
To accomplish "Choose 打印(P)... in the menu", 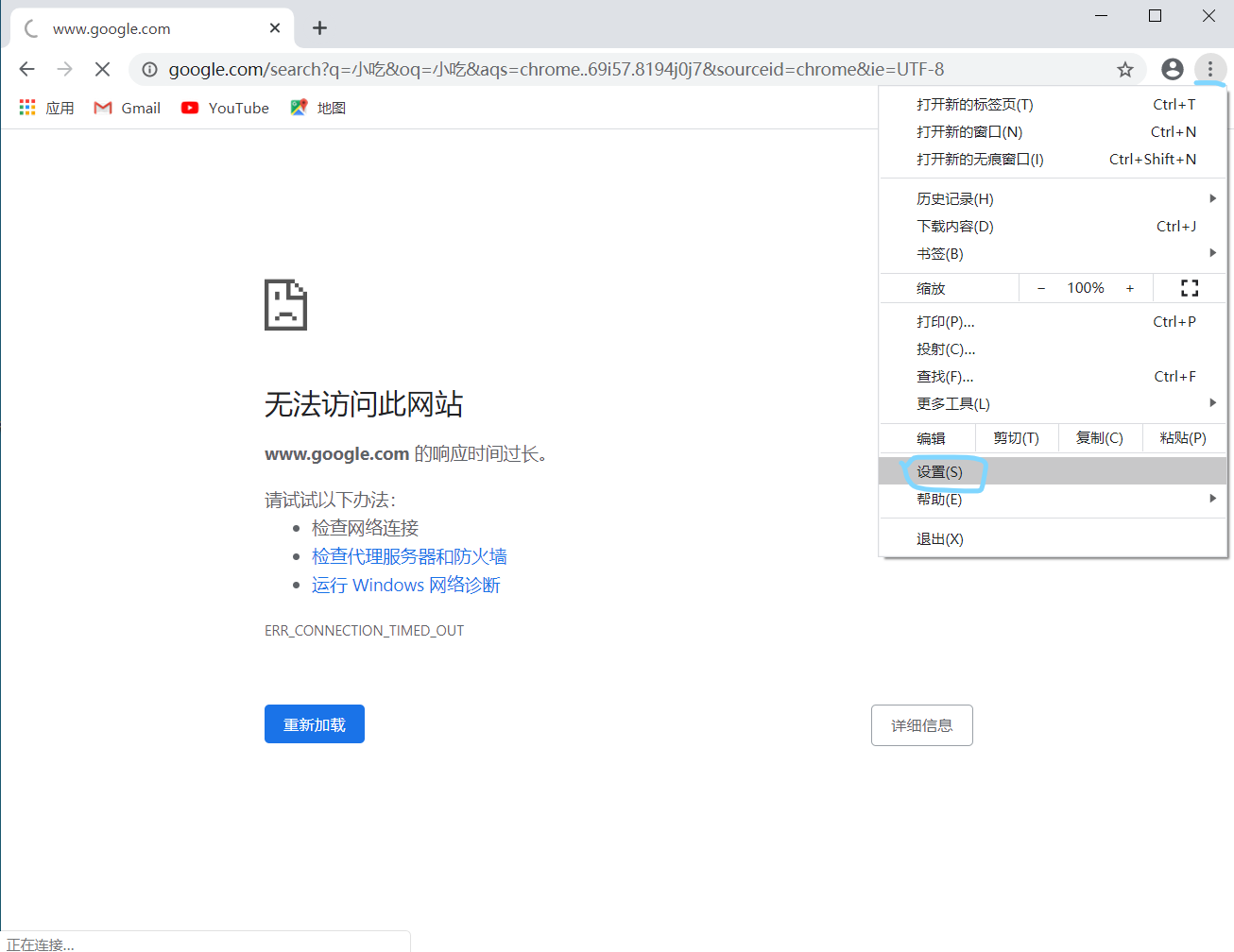I will point(1053,321).
